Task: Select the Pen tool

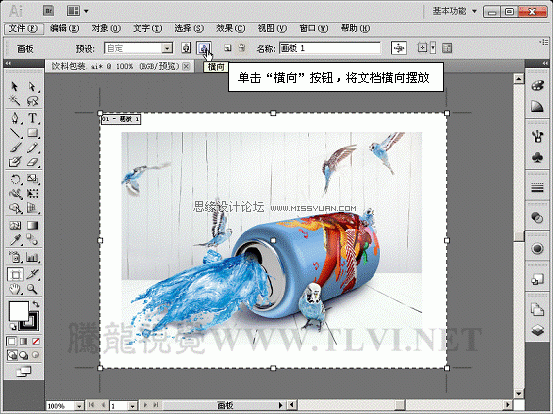Action: tap(15, 118)
